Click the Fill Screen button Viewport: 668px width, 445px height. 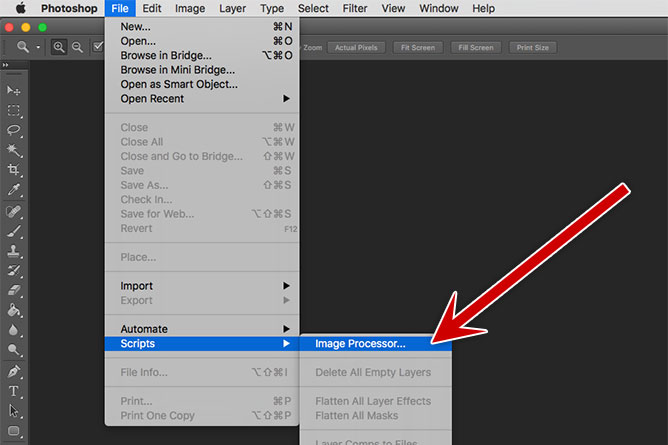pyautogui.click(x=476, y=48)
